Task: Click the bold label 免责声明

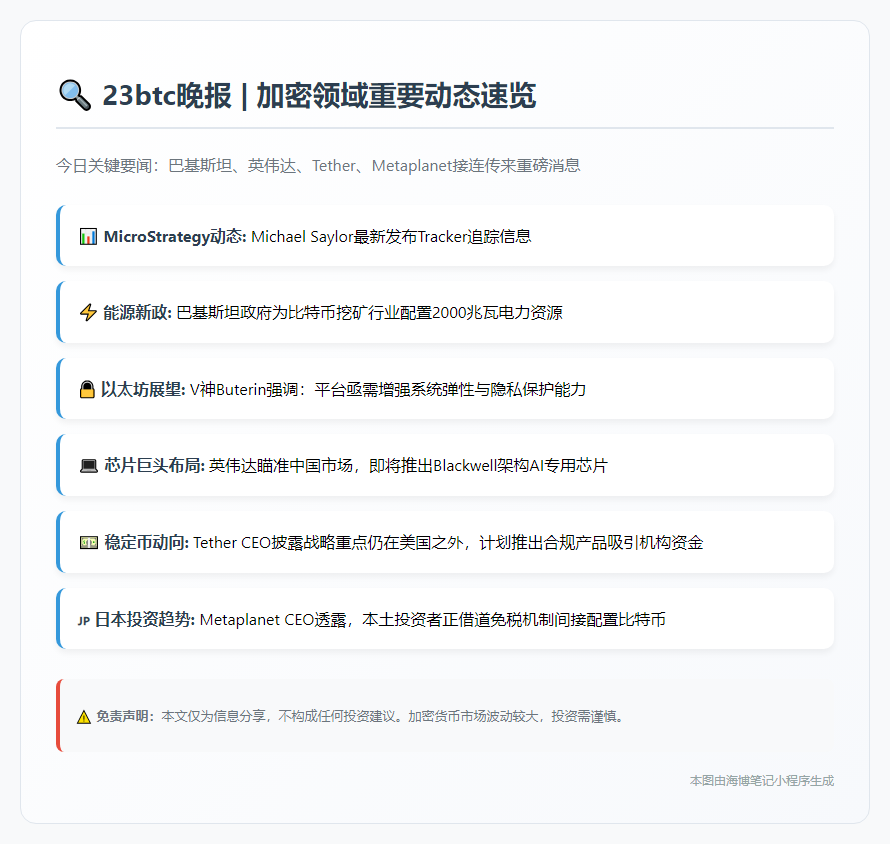Action: tap(125, 716)
